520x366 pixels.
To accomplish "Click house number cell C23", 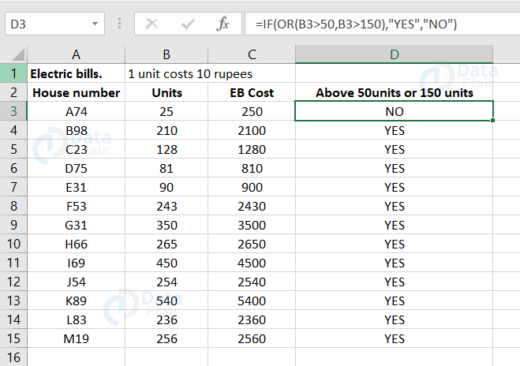I will 76,149.
